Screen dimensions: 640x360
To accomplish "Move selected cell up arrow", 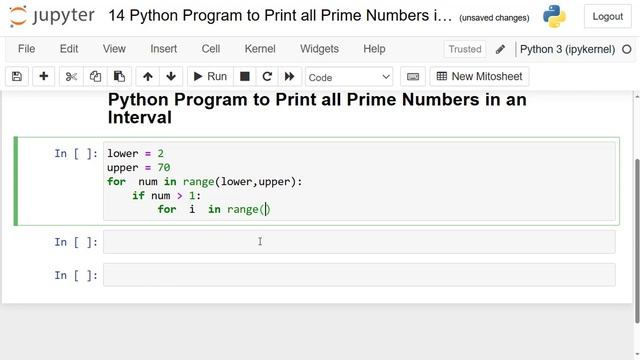I will (x=148, y=76).
